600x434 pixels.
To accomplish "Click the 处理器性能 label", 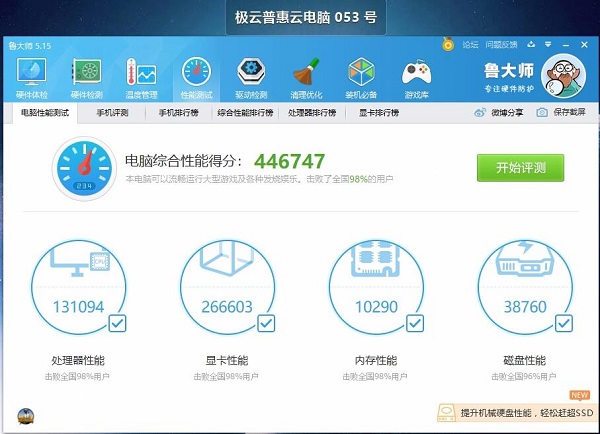I will click(x=78, y=361).
